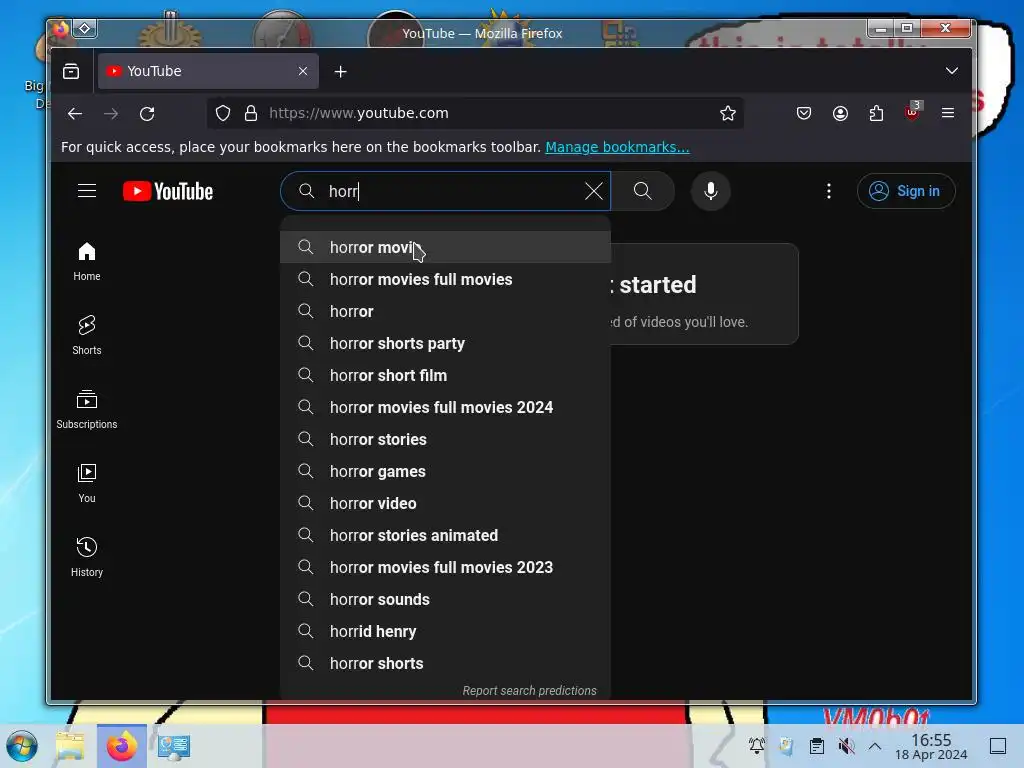Choose 'horror video' suggestion
Image resolution: width=1024 pixels, height=768 pixels.
[x=445, y=504]
